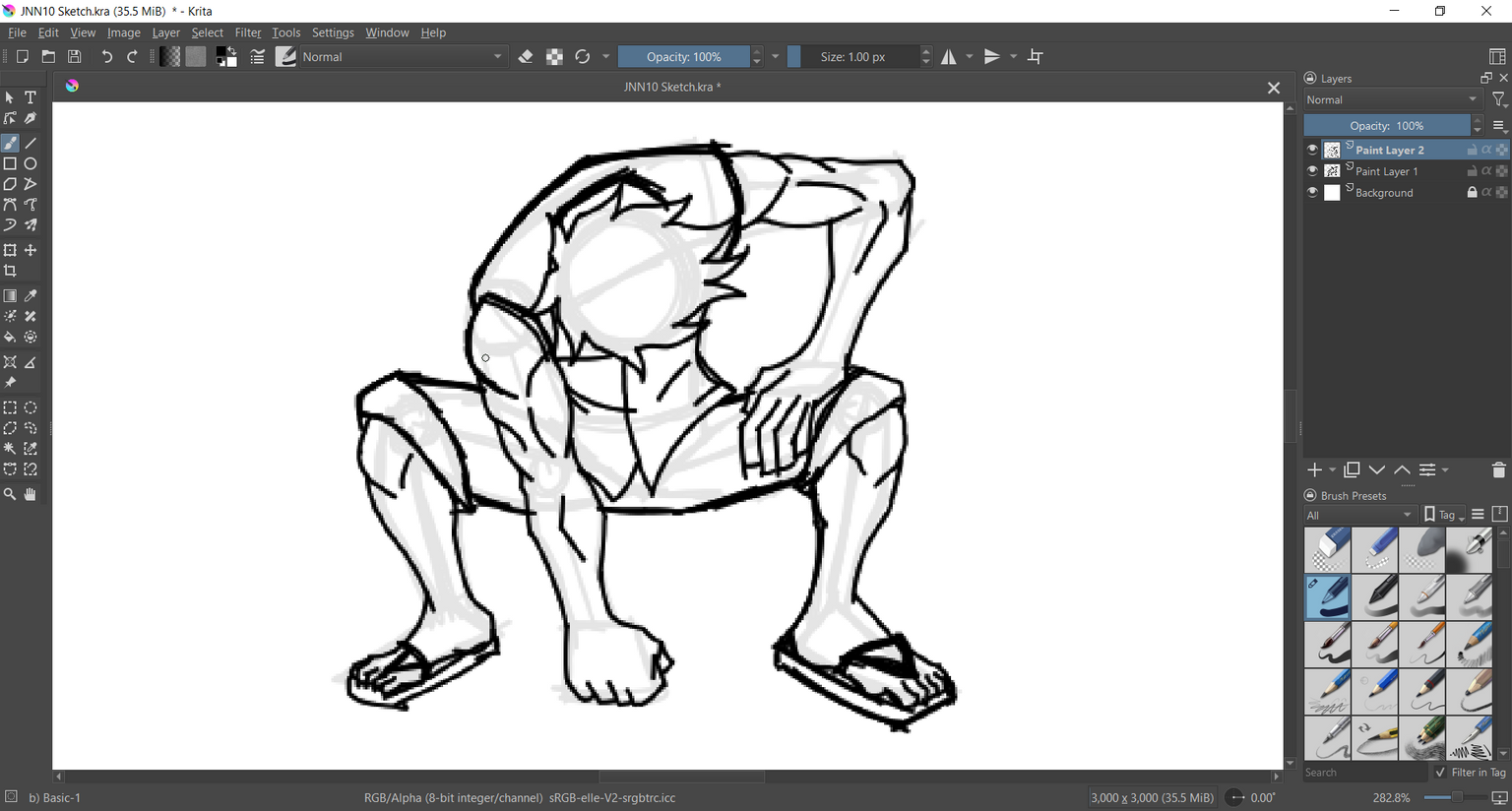Move layer down in stack
1512x811 pixels.
coord(1377,470)
